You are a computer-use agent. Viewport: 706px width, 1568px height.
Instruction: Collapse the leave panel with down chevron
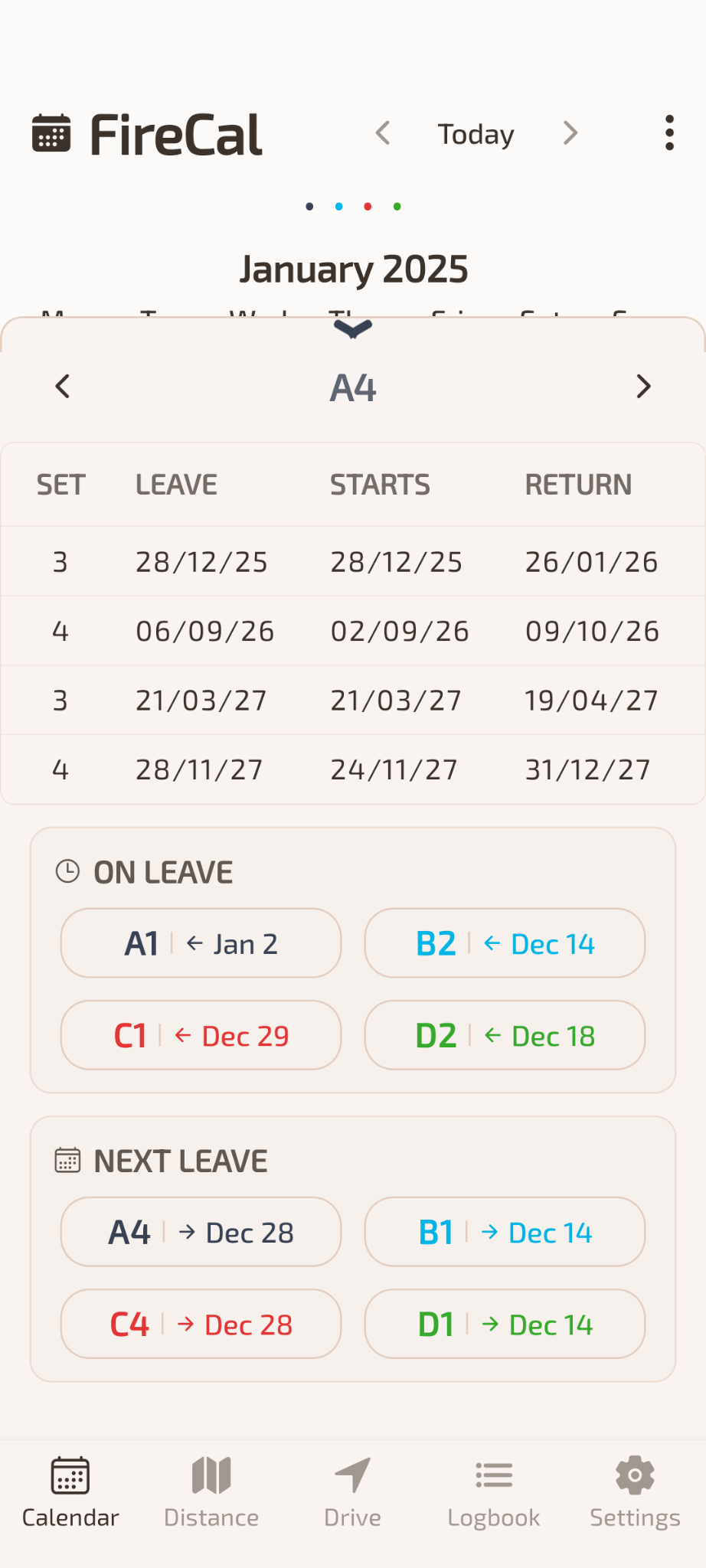pyautogui.click(x=353, y=329)
